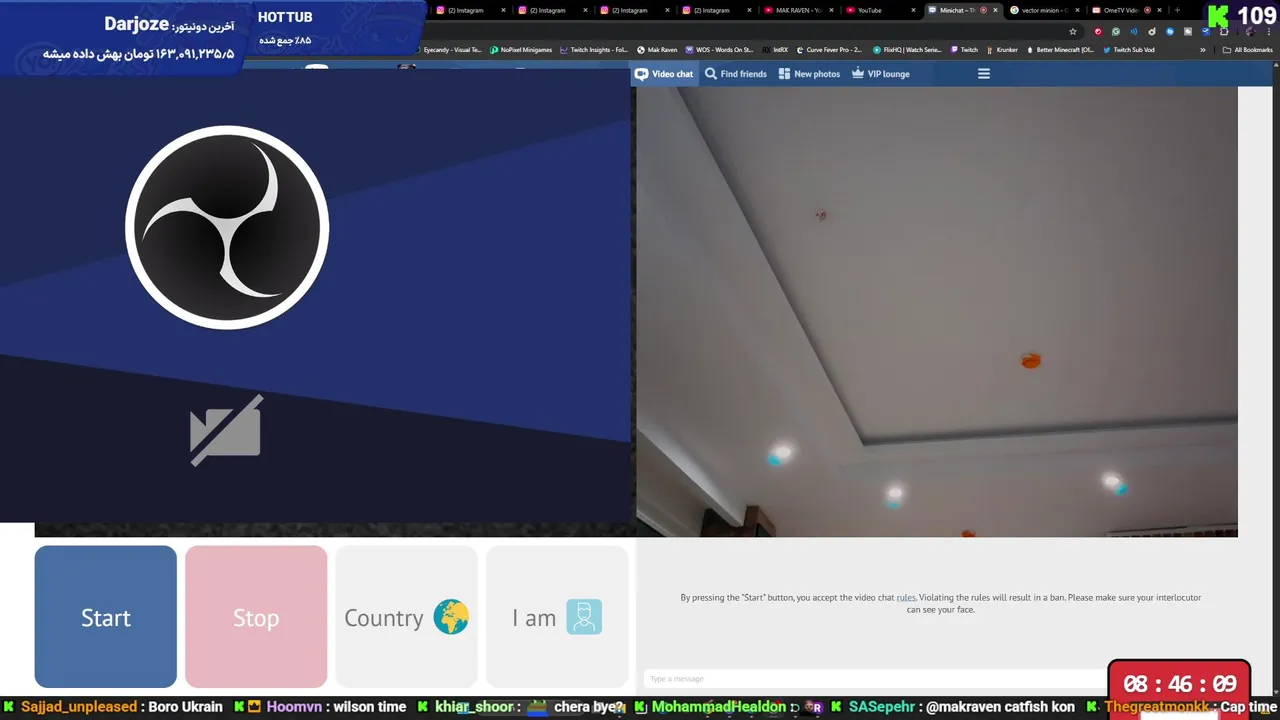Open the FlixHQ bookmark
This screenshot has height=720, width=1280.
(907, 49)
